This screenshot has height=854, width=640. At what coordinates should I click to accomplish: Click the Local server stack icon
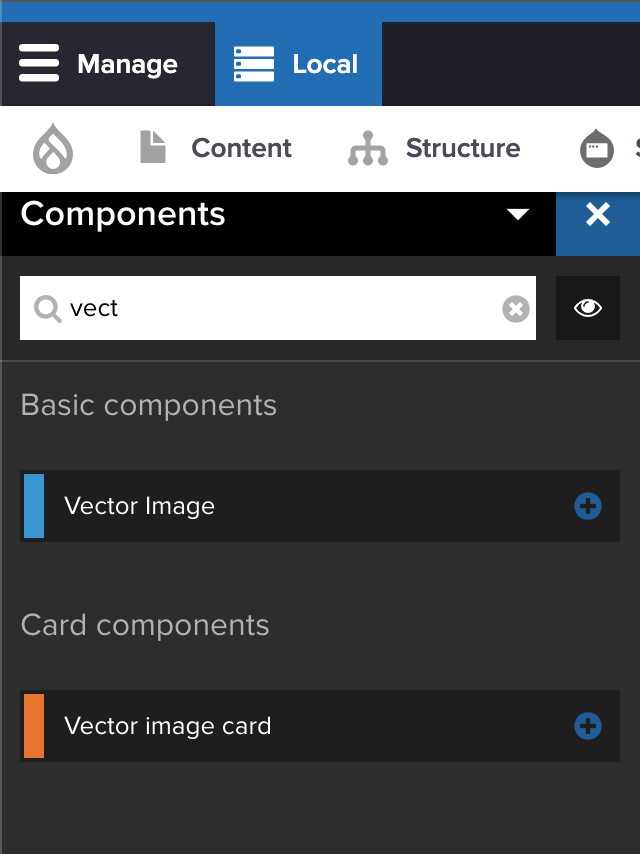(x=254, y=64)
